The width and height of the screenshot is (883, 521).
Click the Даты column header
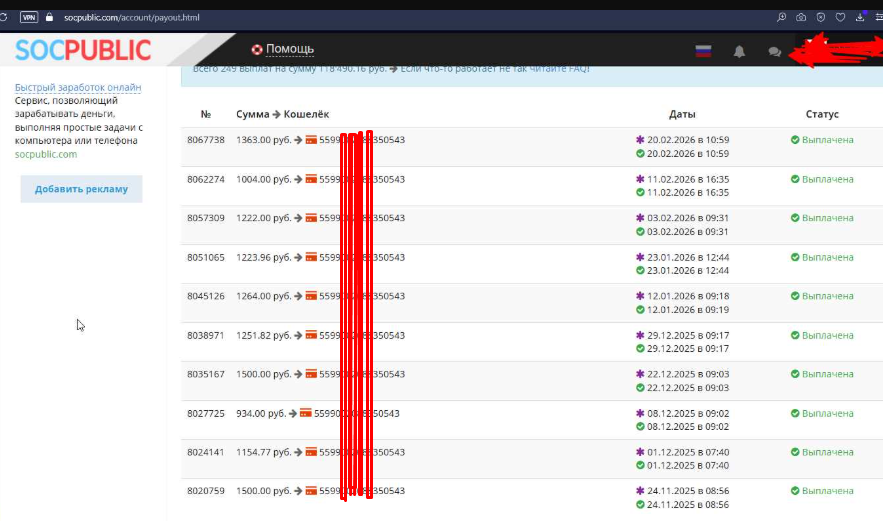tap(682, 114)
